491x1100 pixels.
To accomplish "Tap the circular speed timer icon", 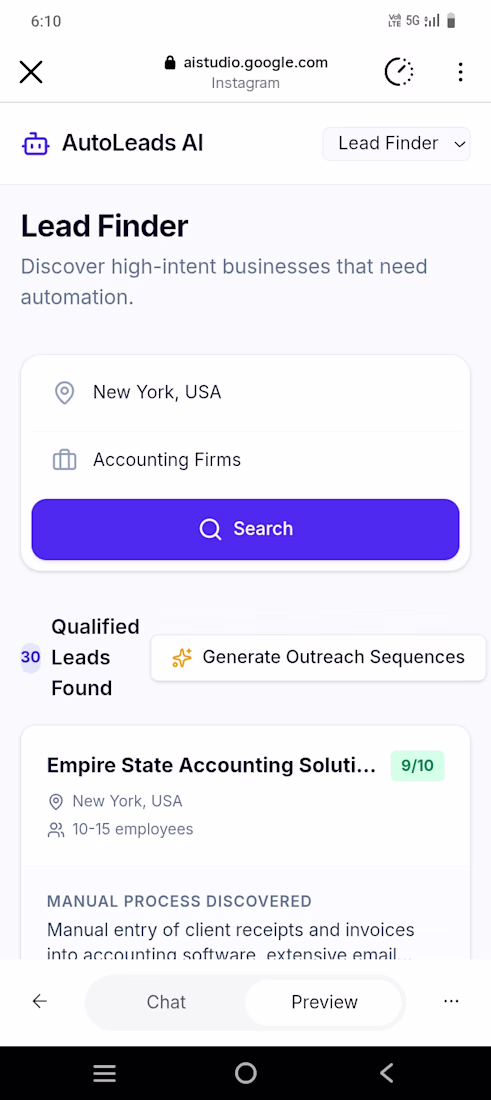I will [x=399, y=72].
